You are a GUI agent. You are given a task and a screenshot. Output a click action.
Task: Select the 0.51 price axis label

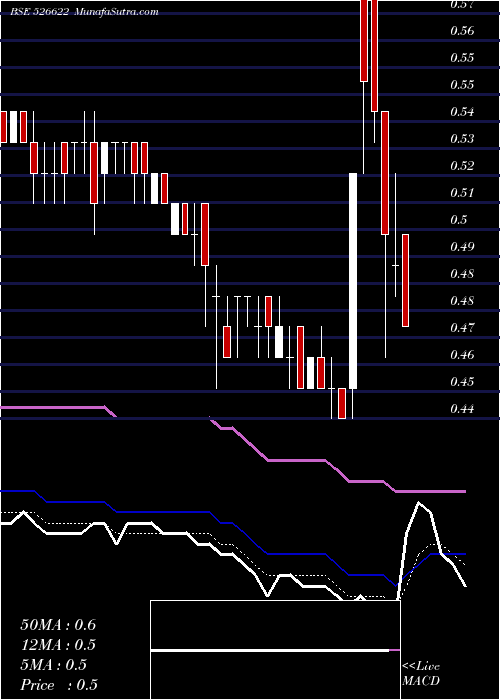pos(462,193)
